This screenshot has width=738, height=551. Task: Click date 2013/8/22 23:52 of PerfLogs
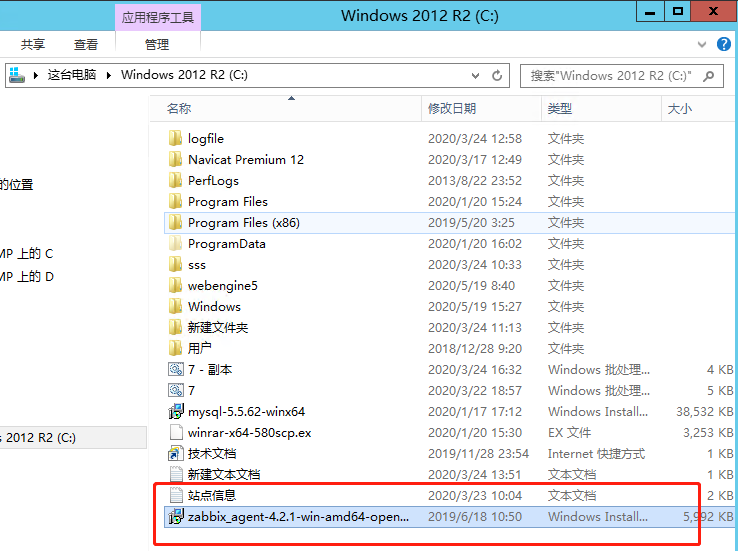click(474, 181)
